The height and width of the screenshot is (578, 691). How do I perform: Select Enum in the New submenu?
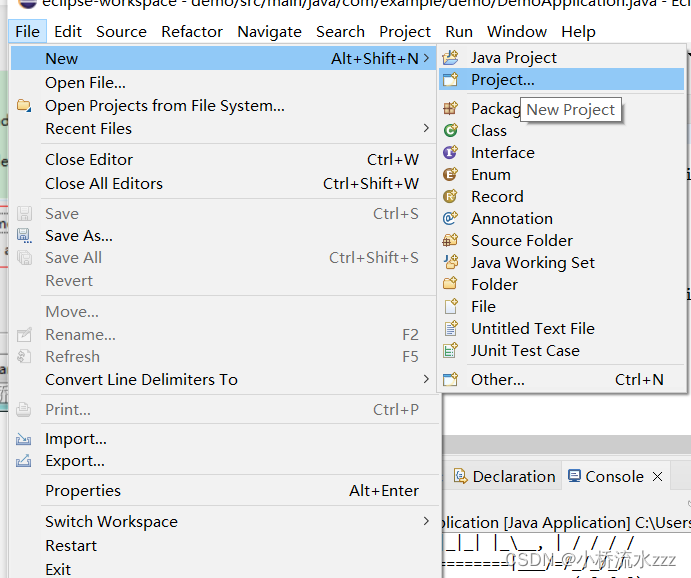[x=561, y=174]
